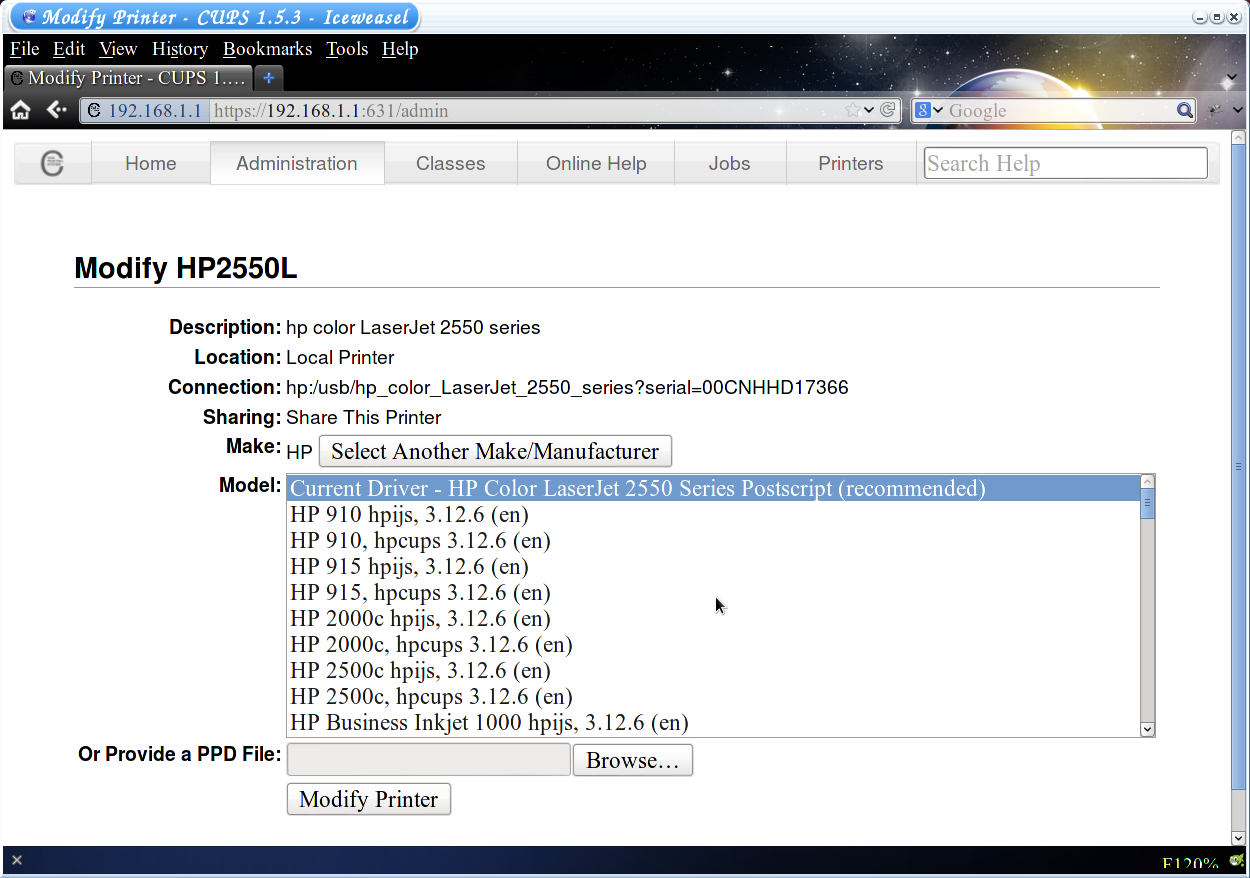Click the home icon in the browser toolbar

point(20,111)
